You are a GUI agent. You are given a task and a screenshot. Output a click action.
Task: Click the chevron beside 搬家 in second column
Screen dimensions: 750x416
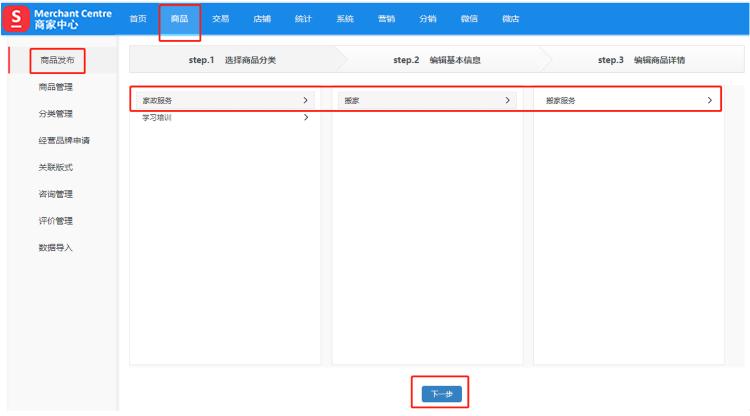[507, 100]
